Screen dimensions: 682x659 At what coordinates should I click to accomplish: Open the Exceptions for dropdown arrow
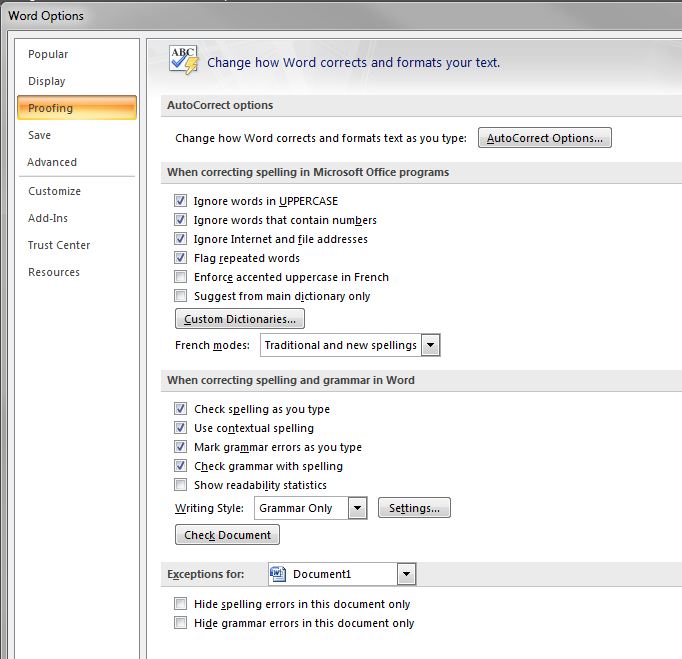tap(406, 574)
